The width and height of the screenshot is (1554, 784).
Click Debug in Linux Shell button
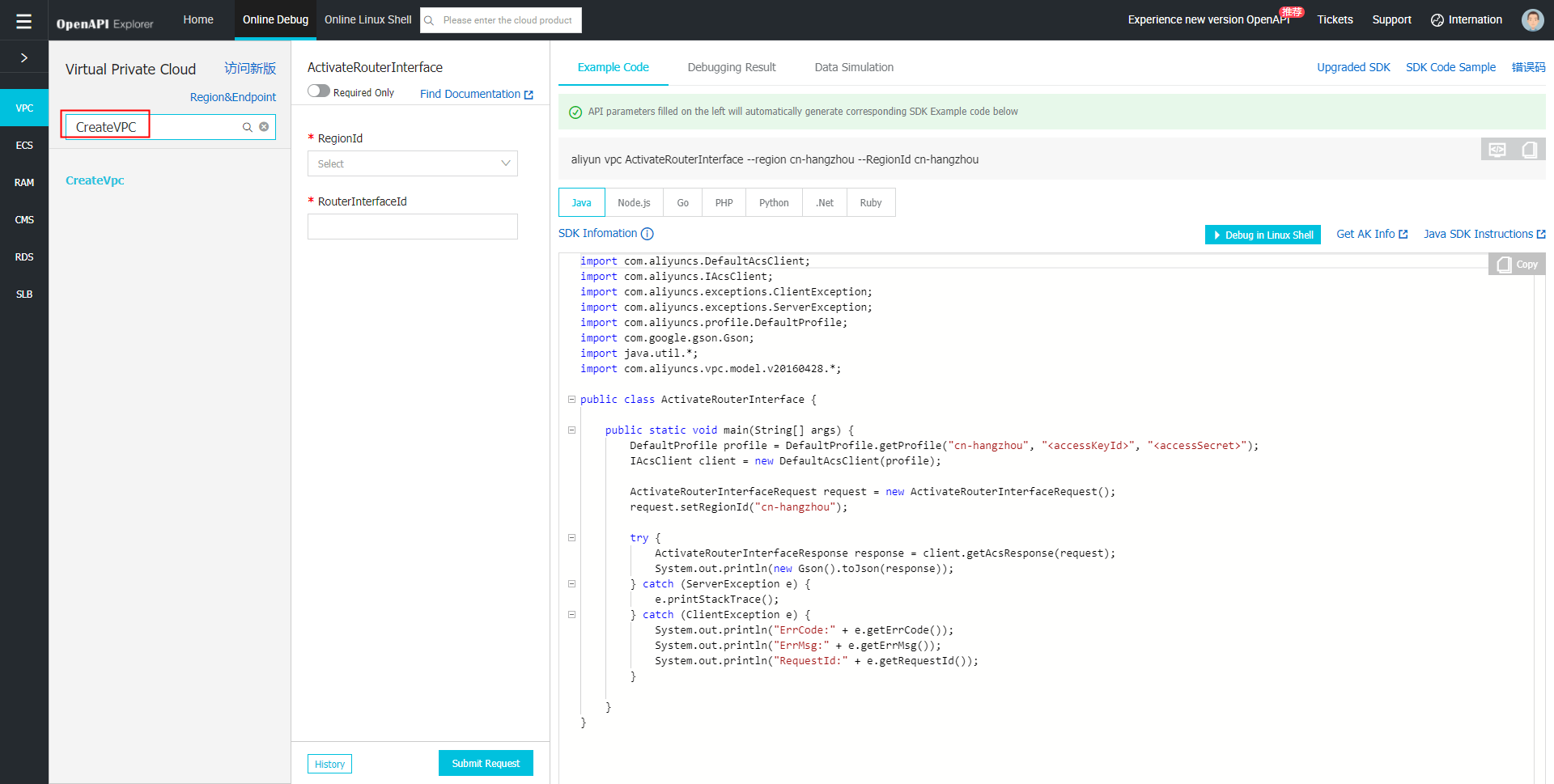[x=1263, y=235]
